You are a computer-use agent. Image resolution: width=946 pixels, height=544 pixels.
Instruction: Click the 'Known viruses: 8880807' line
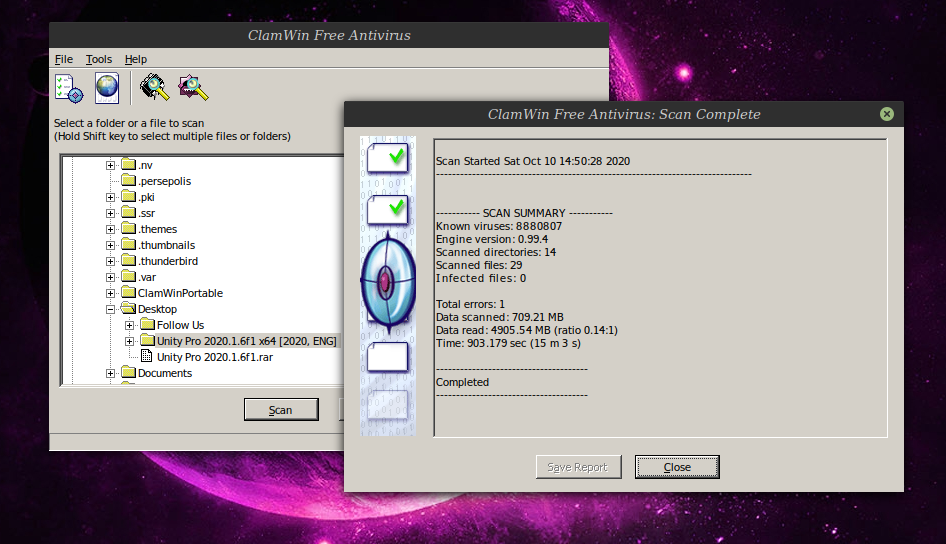pos(499,226)
